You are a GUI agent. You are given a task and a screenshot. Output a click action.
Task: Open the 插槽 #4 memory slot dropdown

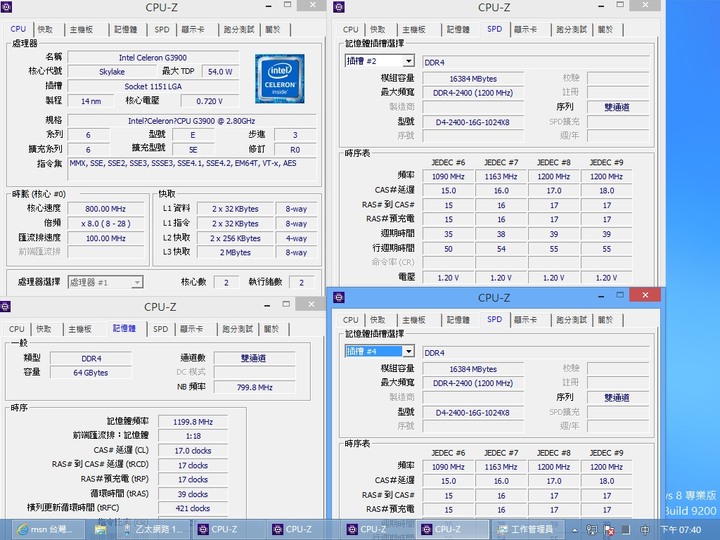(408, 351)
